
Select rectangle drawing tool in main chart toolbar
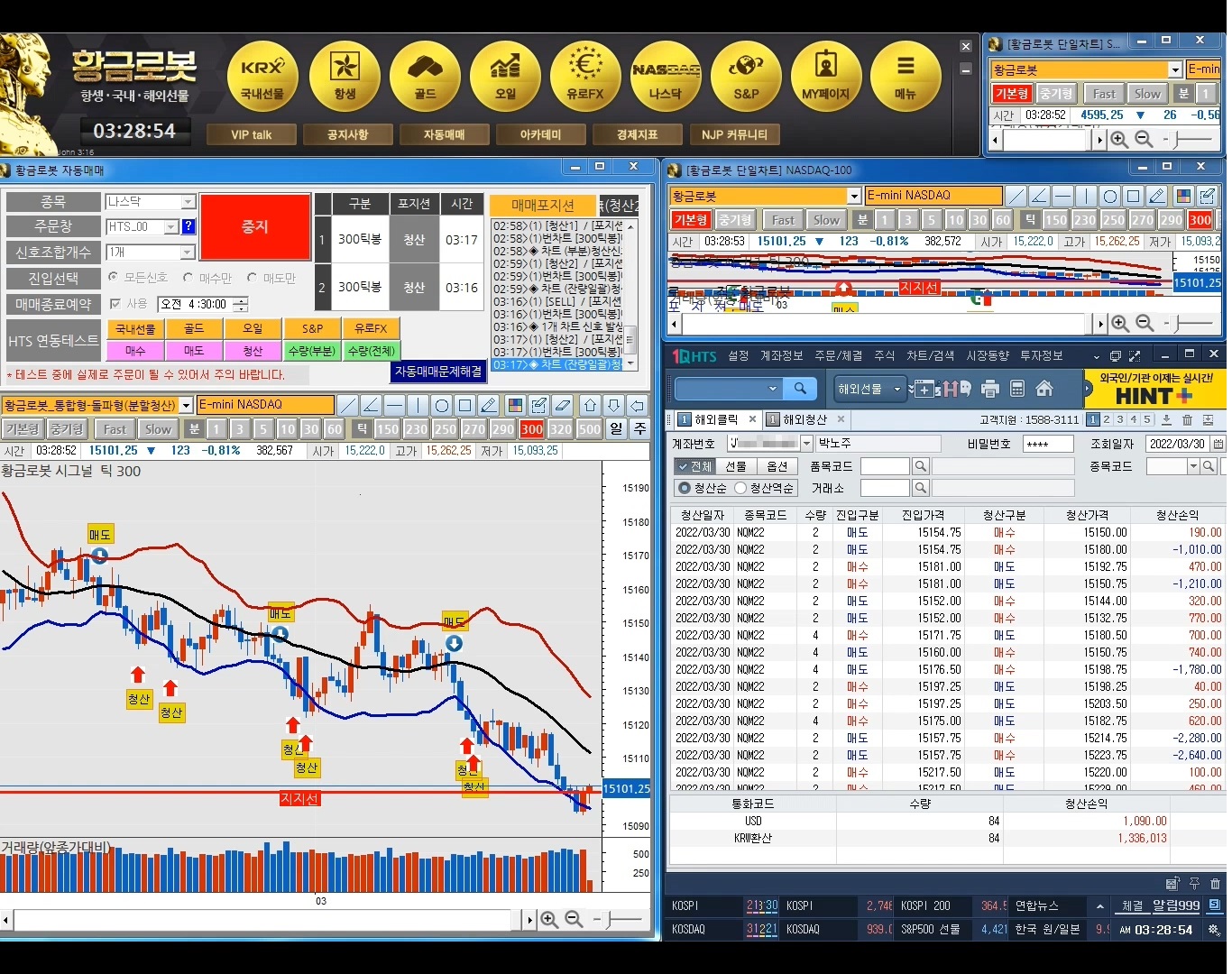464,405
